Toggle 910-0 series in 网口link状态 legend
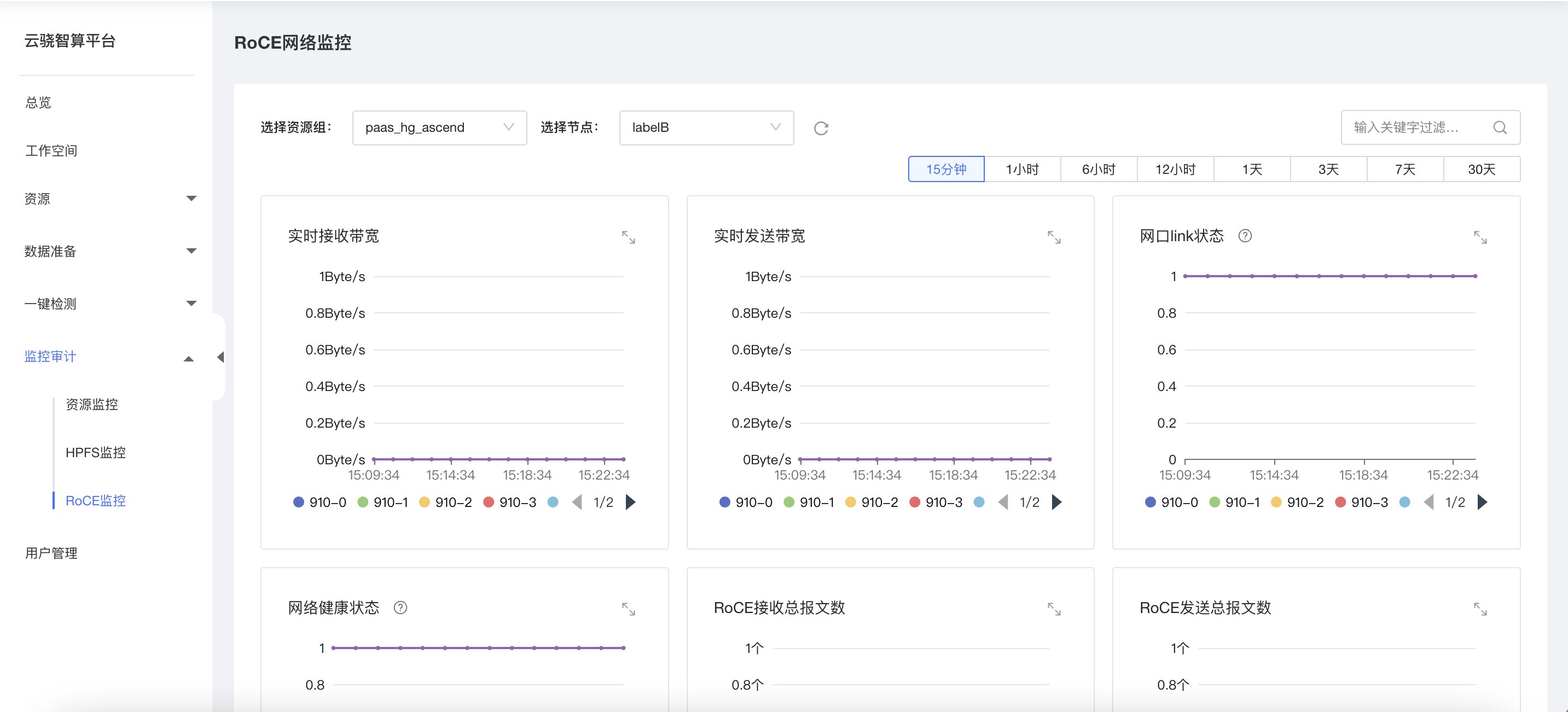The height and width of the screenshot is (712, 1568). coord(1172,502)
